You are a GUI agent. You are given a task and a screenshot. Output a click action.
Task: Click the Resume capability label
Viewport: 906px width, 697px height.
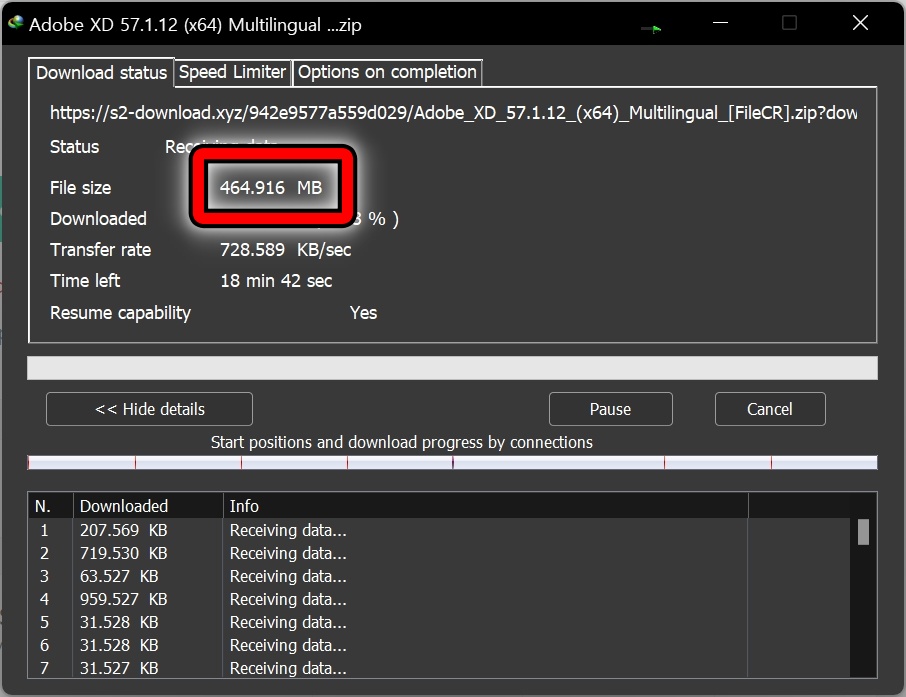pyautogui.click(x=120, y=313)
